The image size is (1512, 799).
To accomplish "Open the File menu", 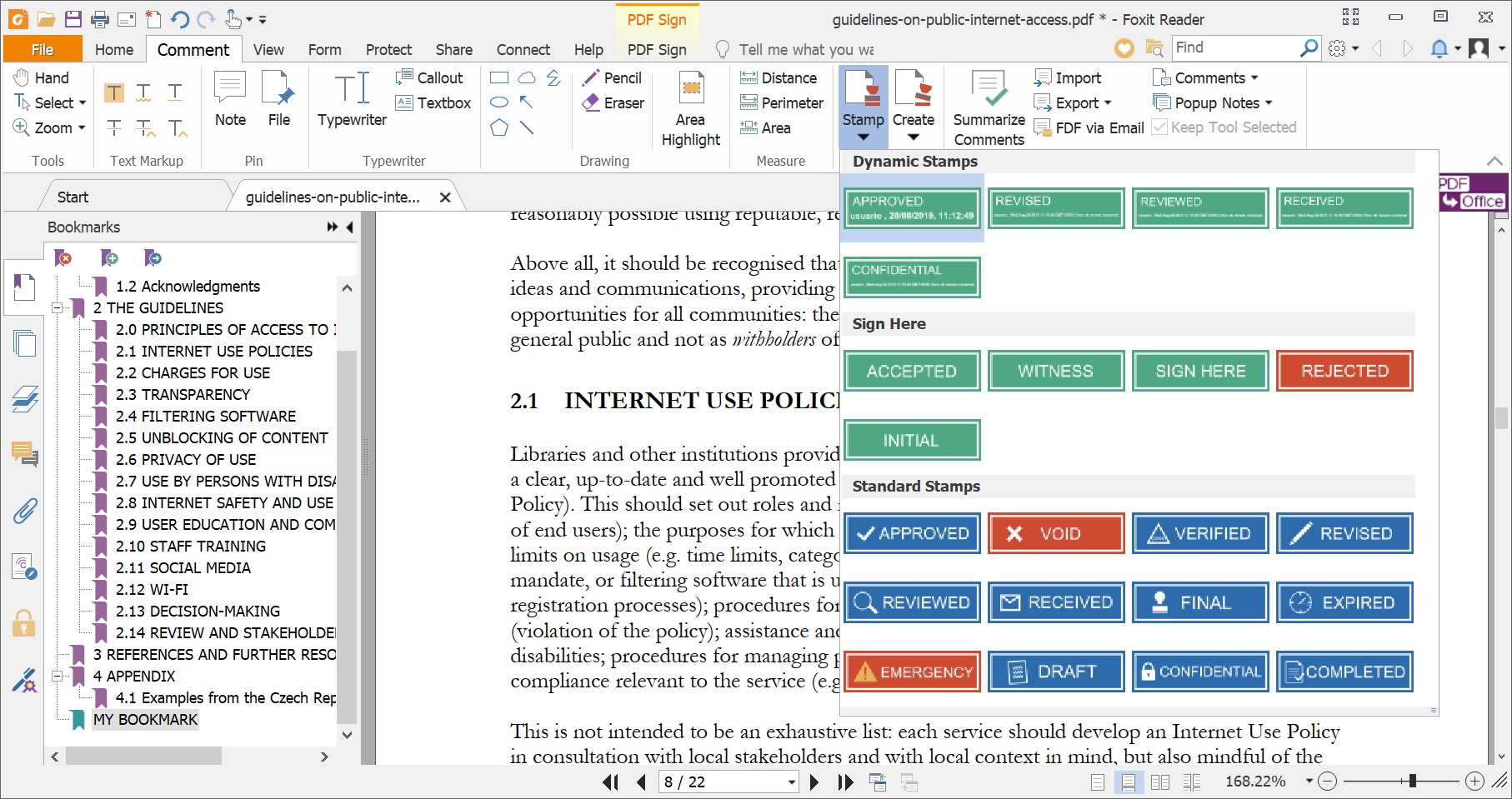I will tap(43, 49).
